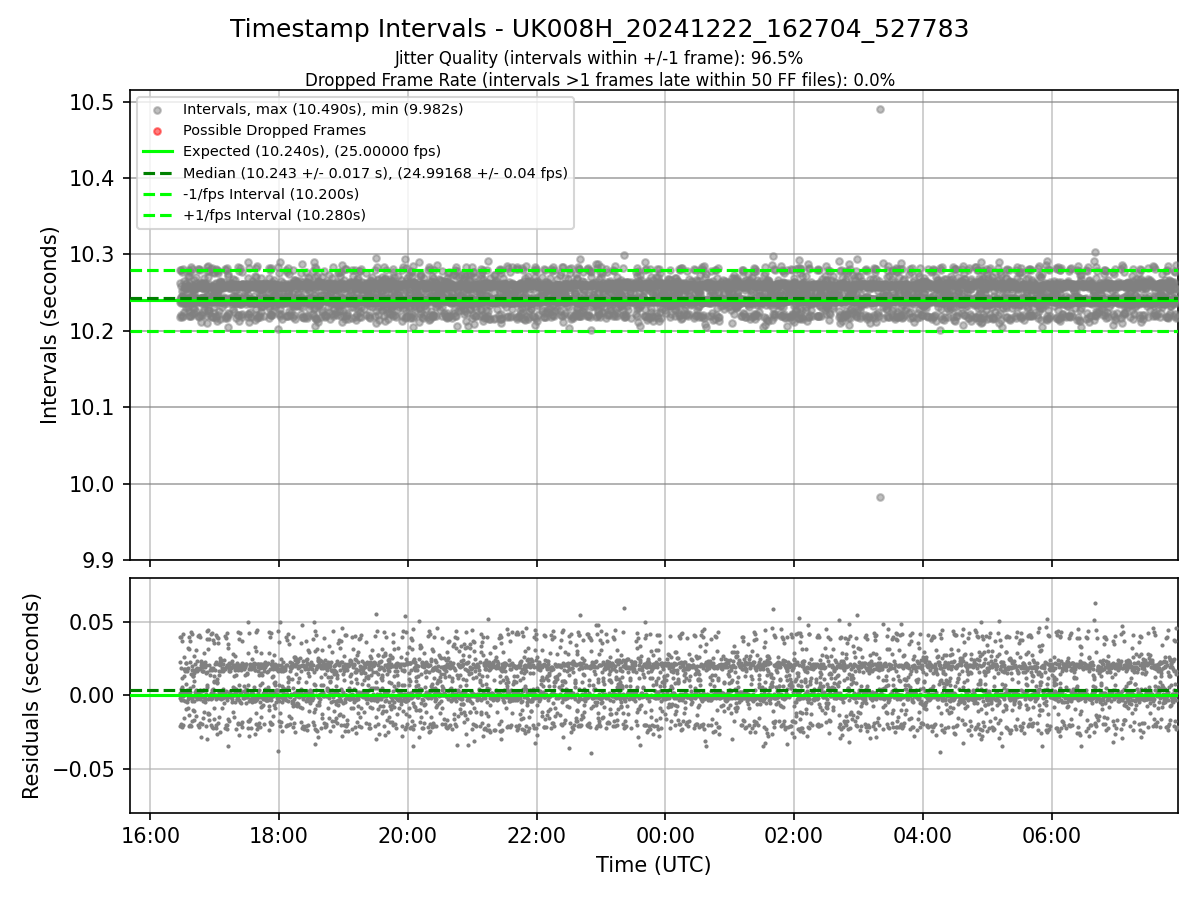The image size is (1200, 900).
Task: Click the outlier data point at 9.982 seconds
Action: 880,497
